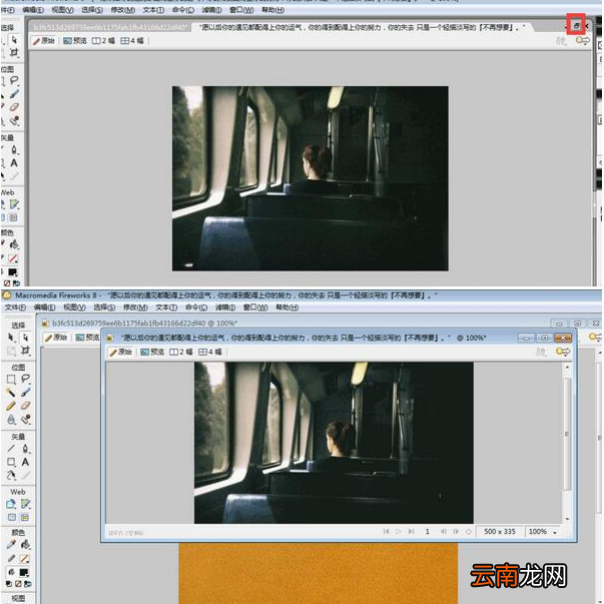Open 命令(C) menu in upper Fireworks window
Screen dimensions: 604x604
click(x=183, y=10)
